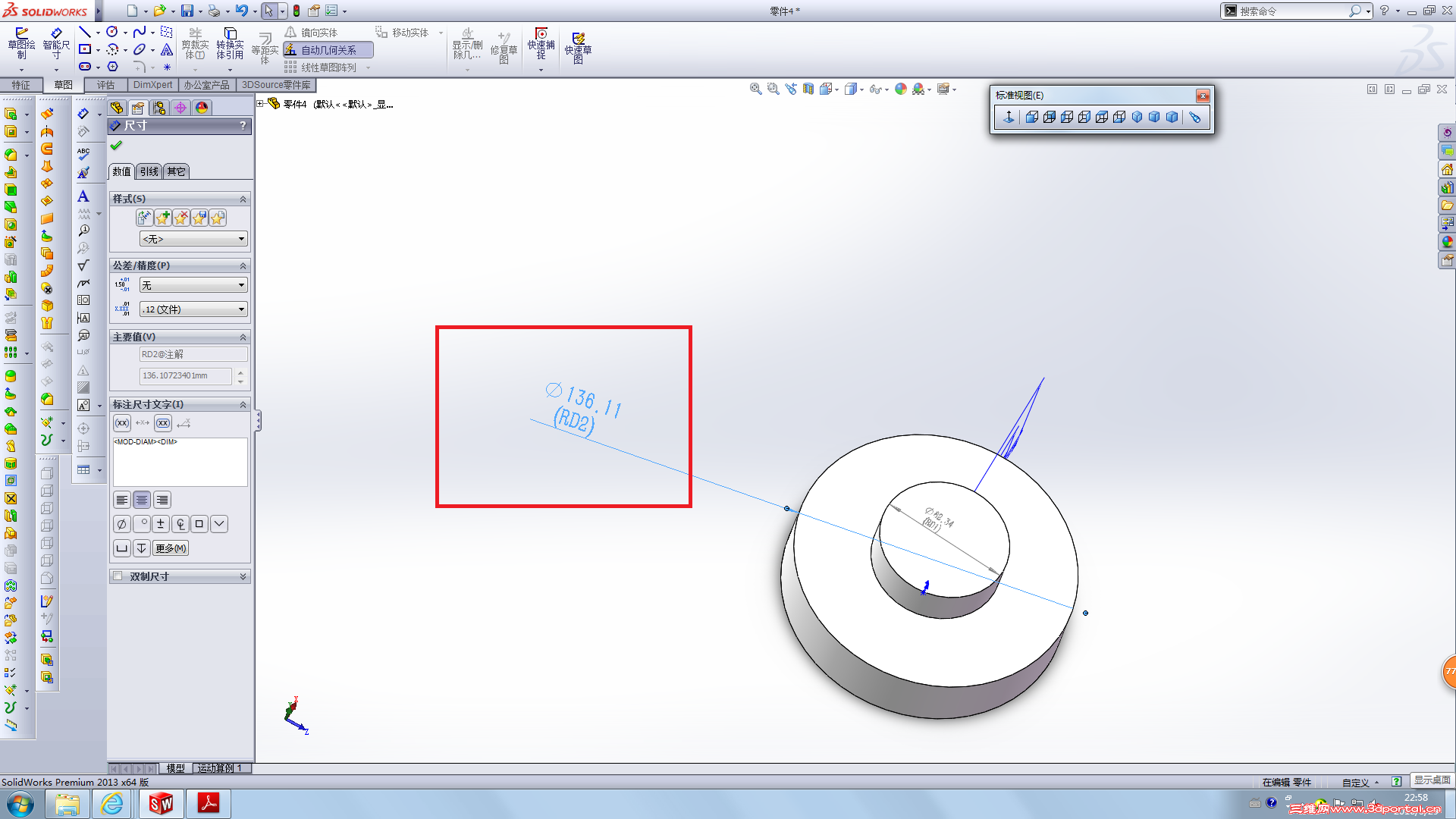The width and height of the screenshot is (1456, 819).
Task: Click the Zoom to Fit view icon
Action: 755,89
